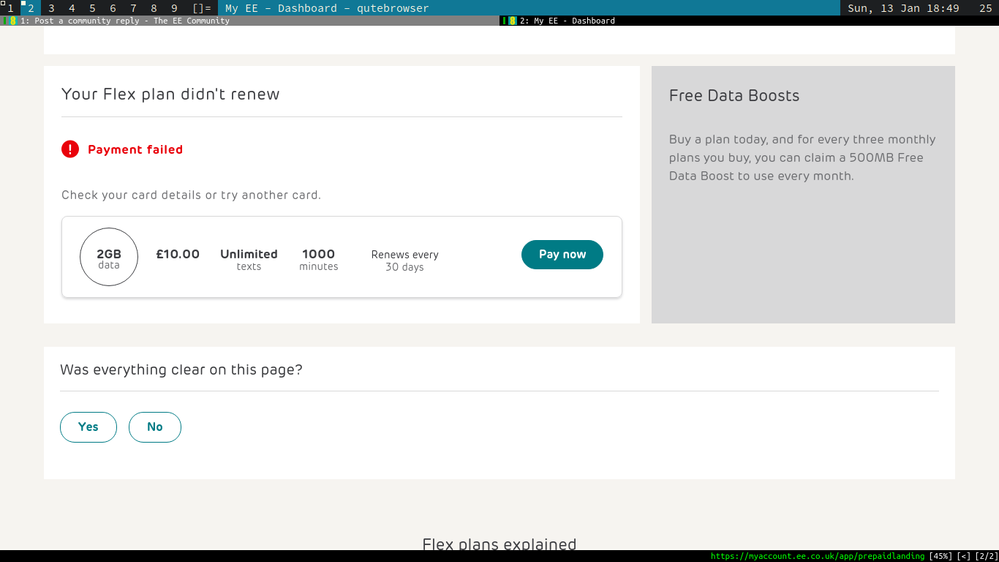Open the Post a community reply tab
This screenshot has height=562, width=999.
tap(125, 20)
